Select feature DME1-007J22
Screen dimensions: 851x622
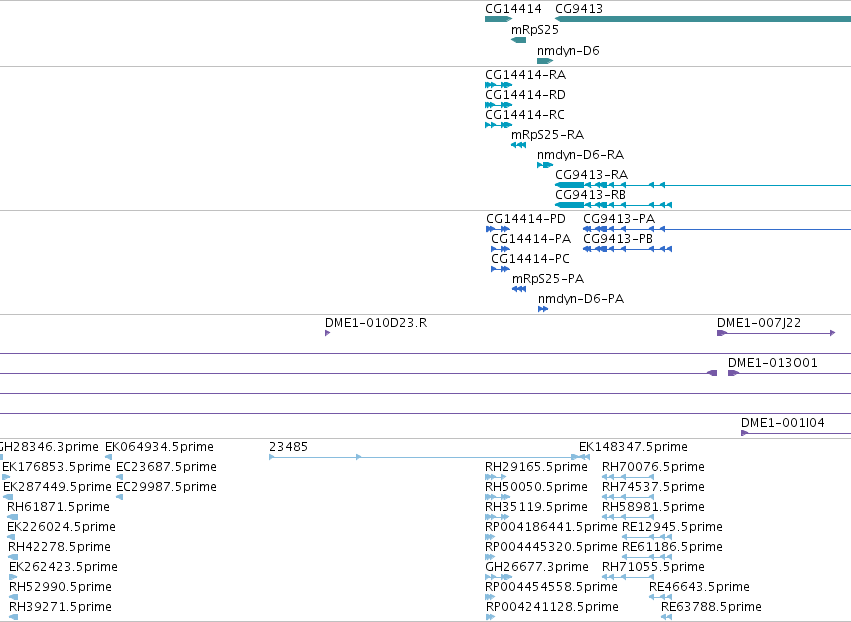pyautogui.click(x=759, y=323)
